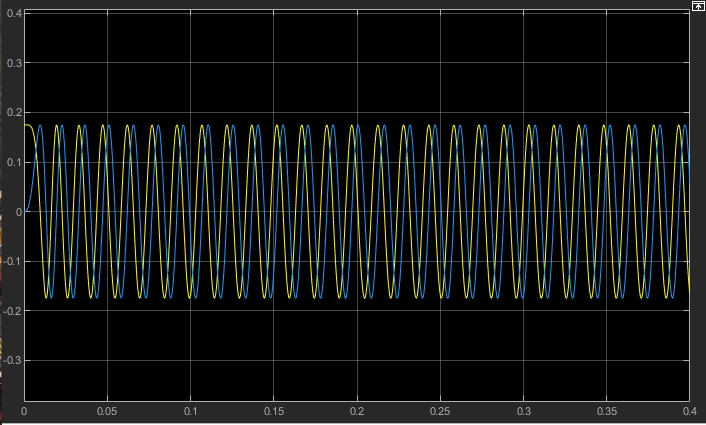Select the y-axis tick label 0.1
The width and height of the screenshot is (706, 425).
point(14,162)
